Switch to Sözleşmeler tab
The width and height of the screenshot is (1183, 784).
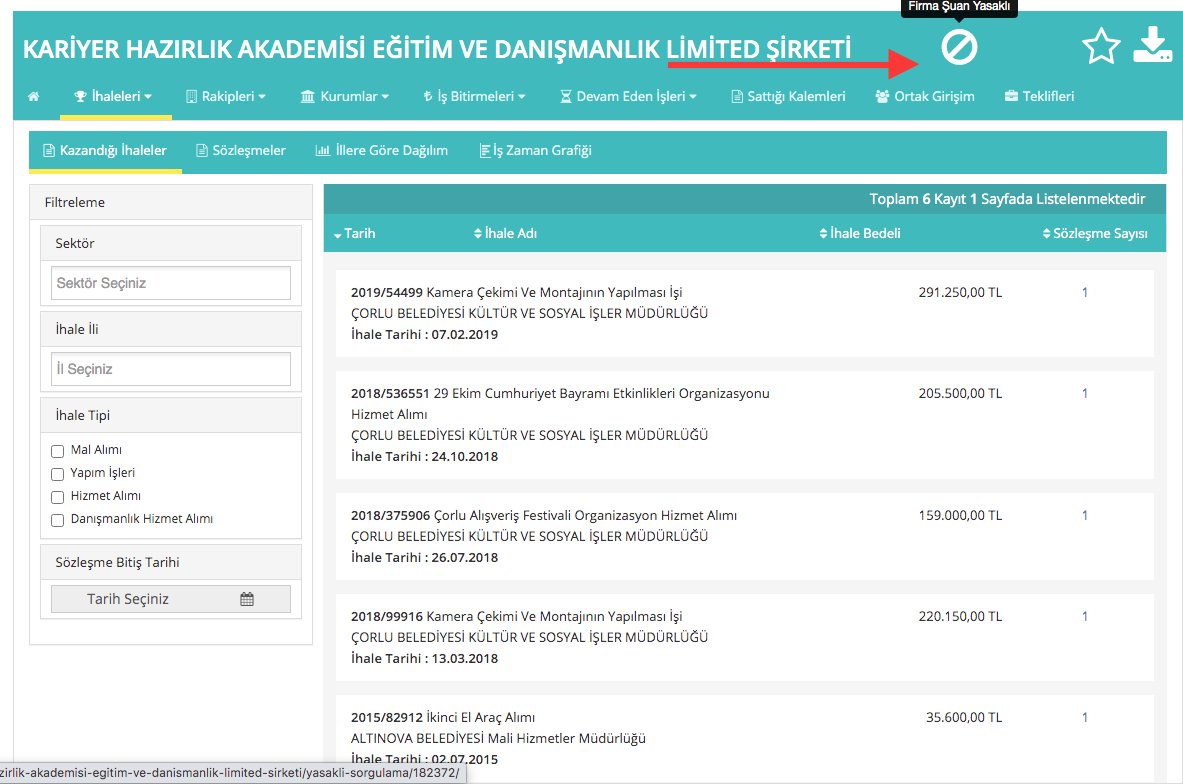[241, 151]
